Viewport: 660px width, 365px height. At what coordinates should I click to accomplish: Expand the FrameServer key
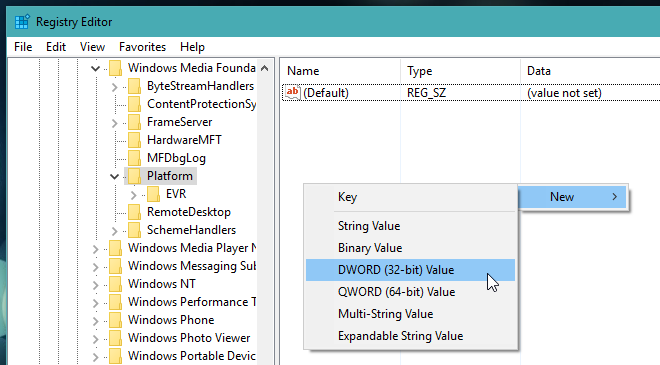click(114, 123)
